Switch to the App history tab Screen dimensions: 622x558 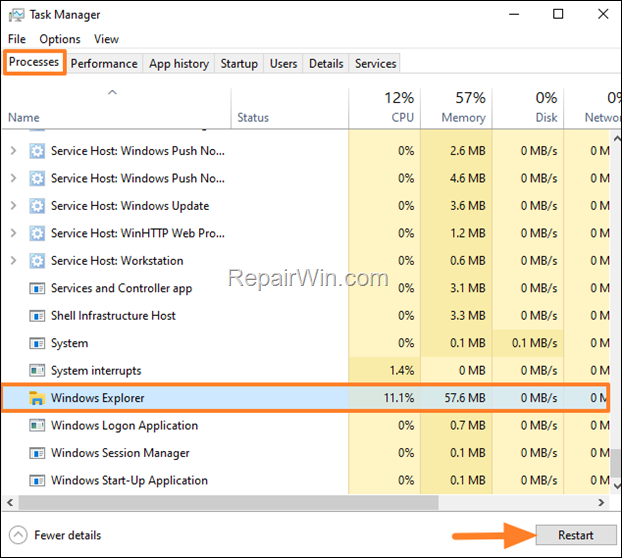click(179, 63)
